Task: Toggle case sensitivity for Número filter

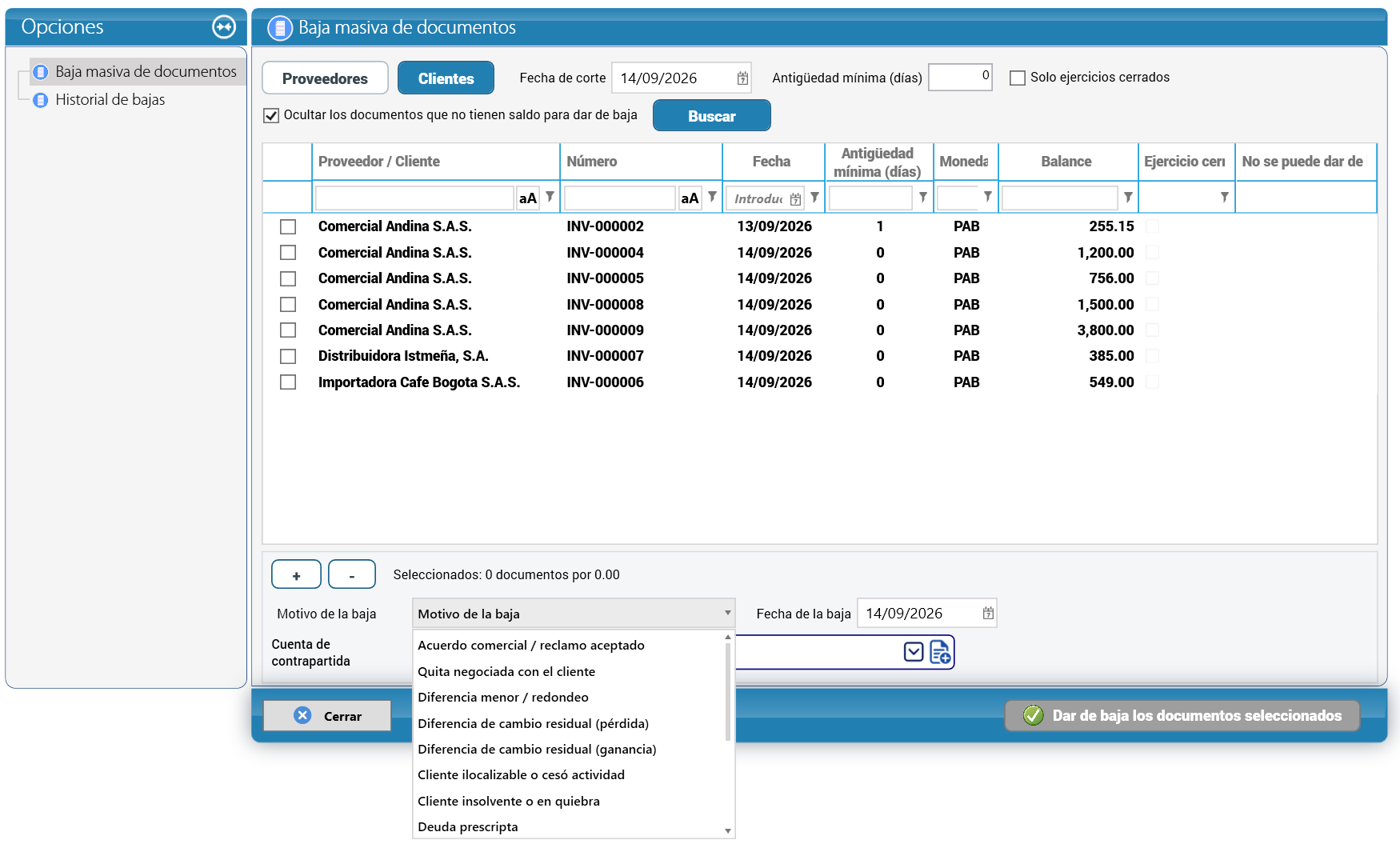Action: click(690, 198)
